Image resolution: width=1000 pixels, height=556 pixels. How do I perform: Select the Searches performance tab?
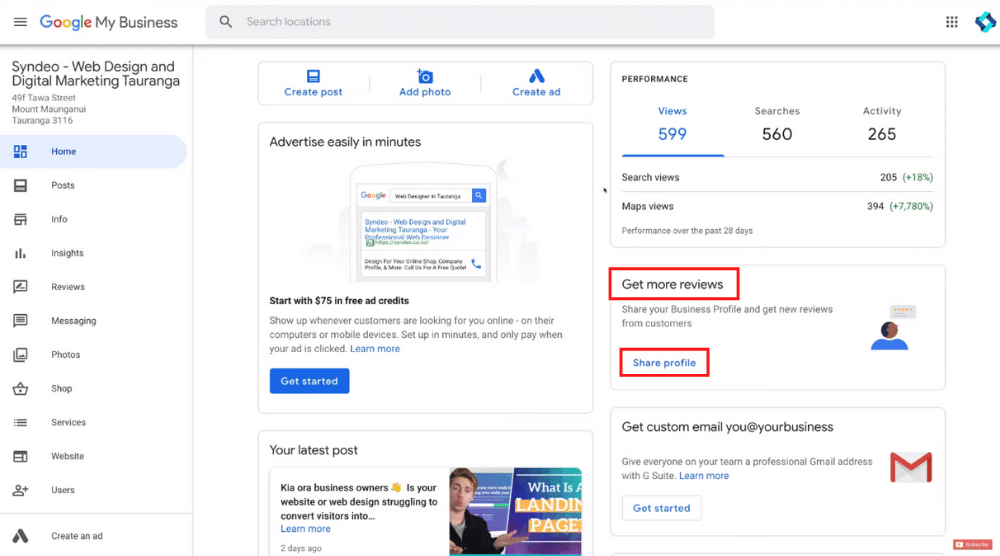777,123
